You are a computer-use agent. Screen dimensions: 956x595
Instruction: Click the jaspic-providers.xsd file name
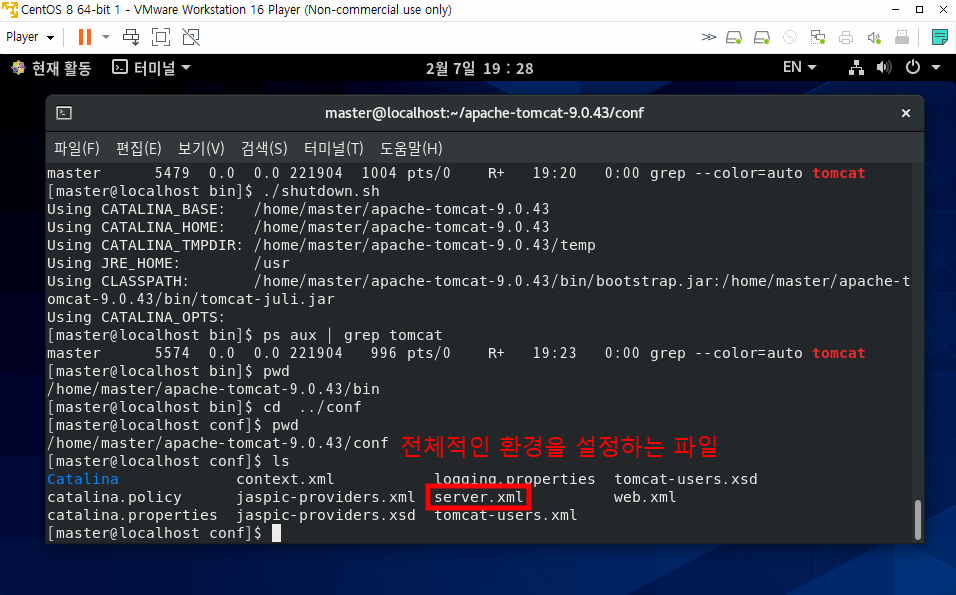tap(326, 515)
